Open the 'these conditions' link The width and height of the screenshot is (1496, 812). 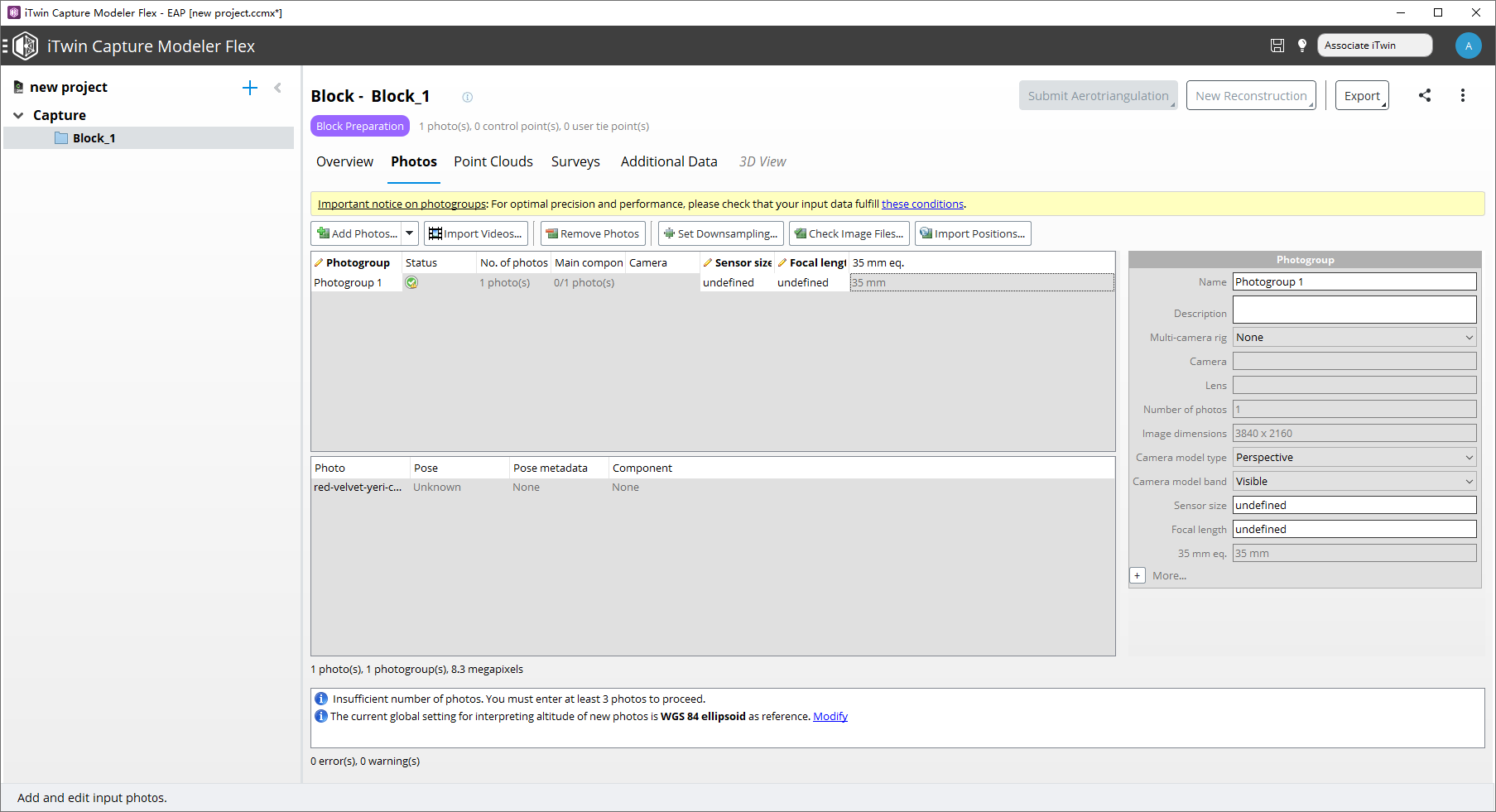tap(922, 204)
